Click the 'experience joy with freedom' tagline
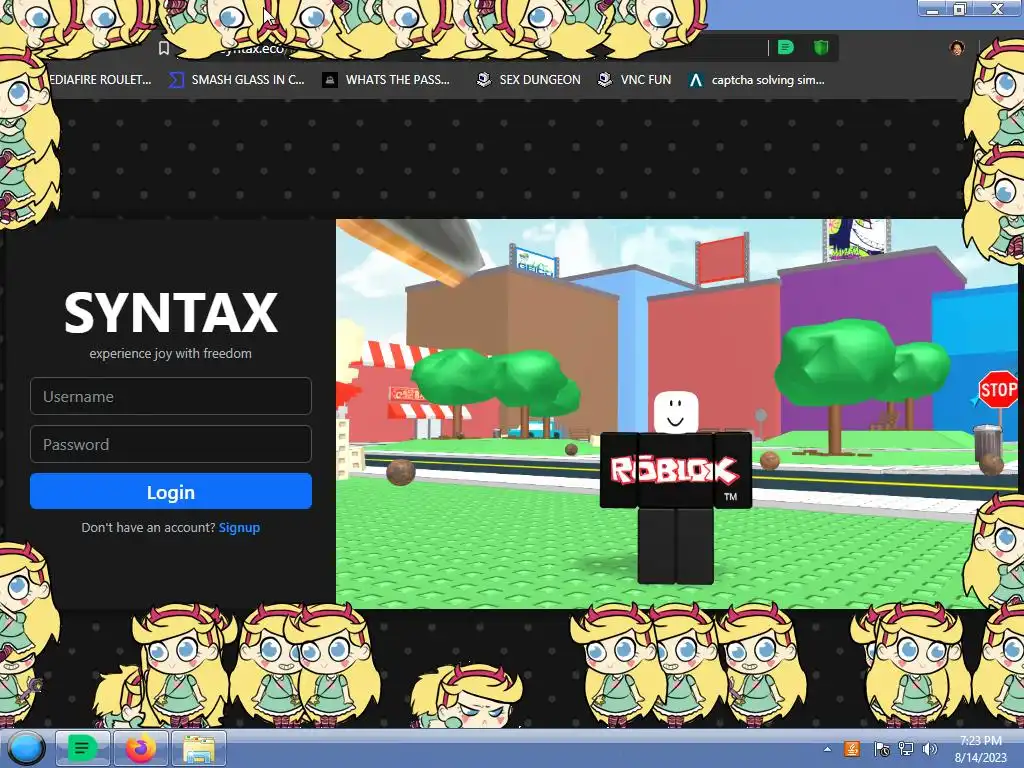Viewport: 1024px width, 768px height. pos(170,353)
